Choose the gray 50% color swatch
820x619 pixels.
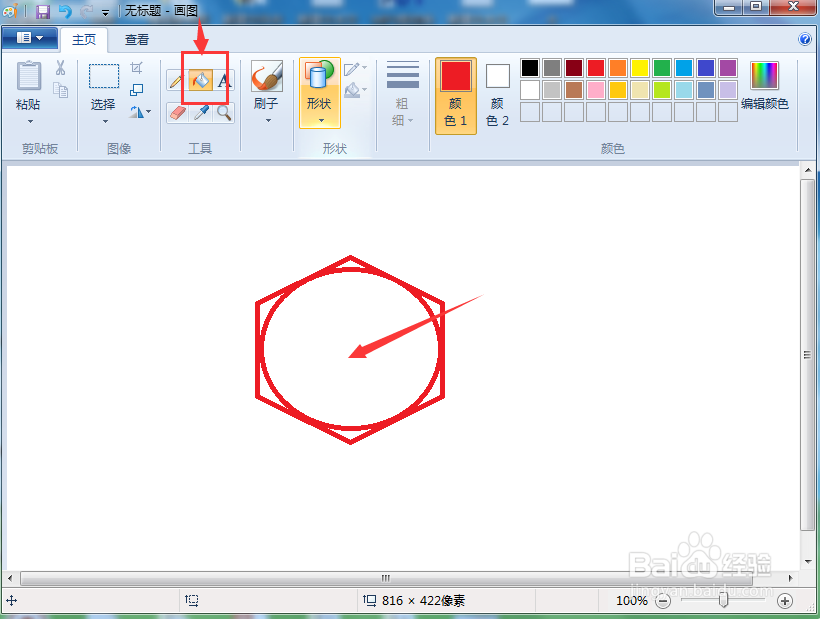552,68
